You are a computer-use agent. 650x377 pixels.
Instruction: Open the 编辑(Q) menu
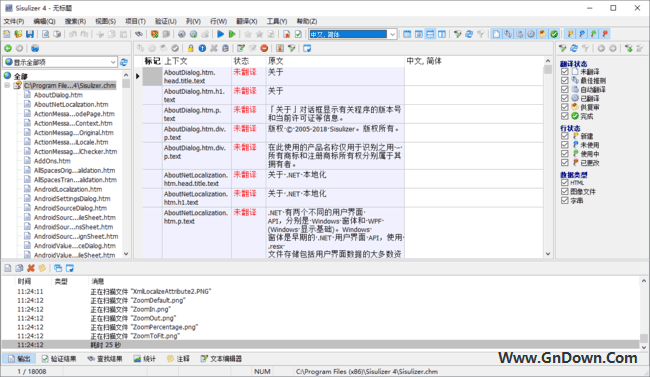point(44,21)
